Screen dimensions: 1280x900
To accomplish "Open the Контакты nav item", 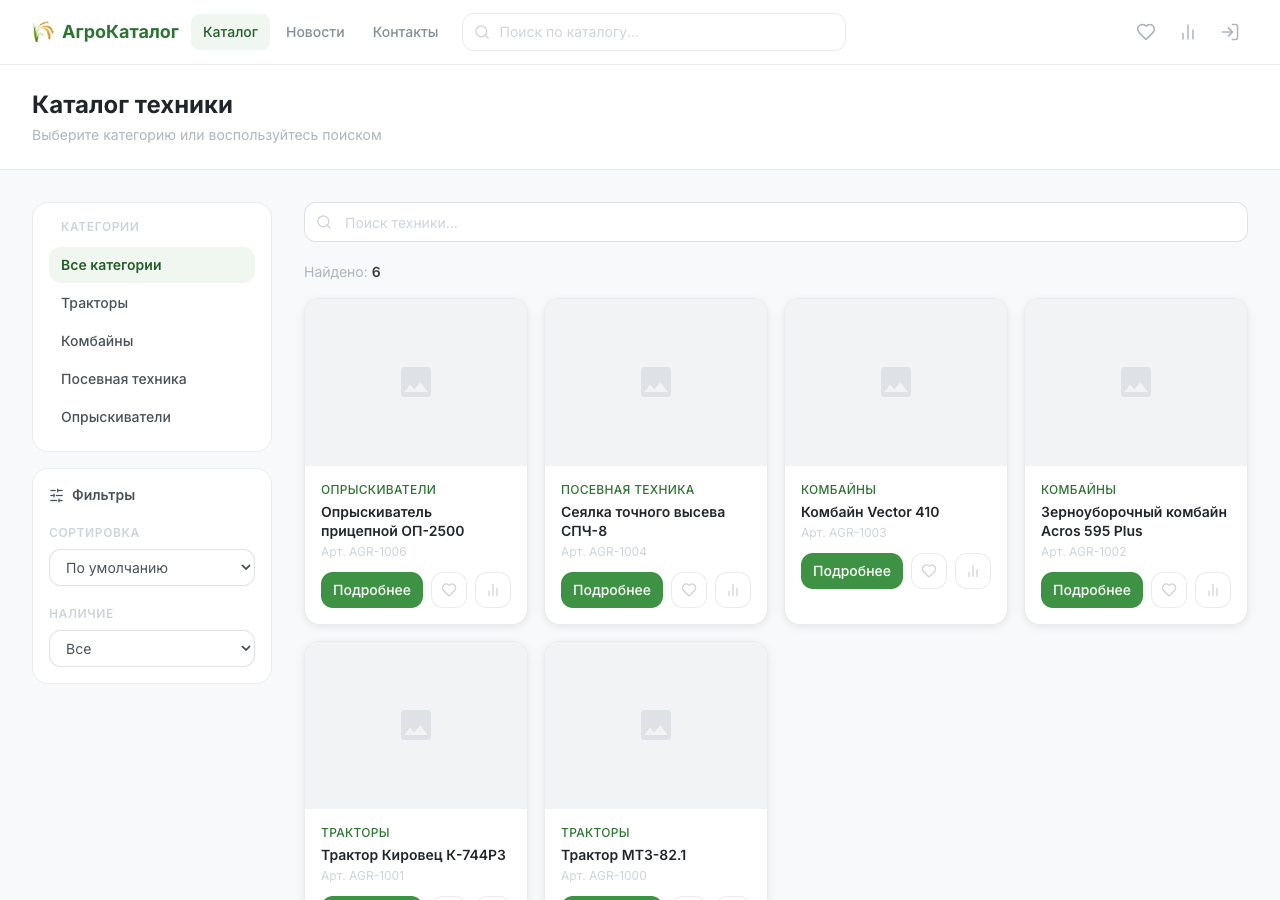I will 405,32.
